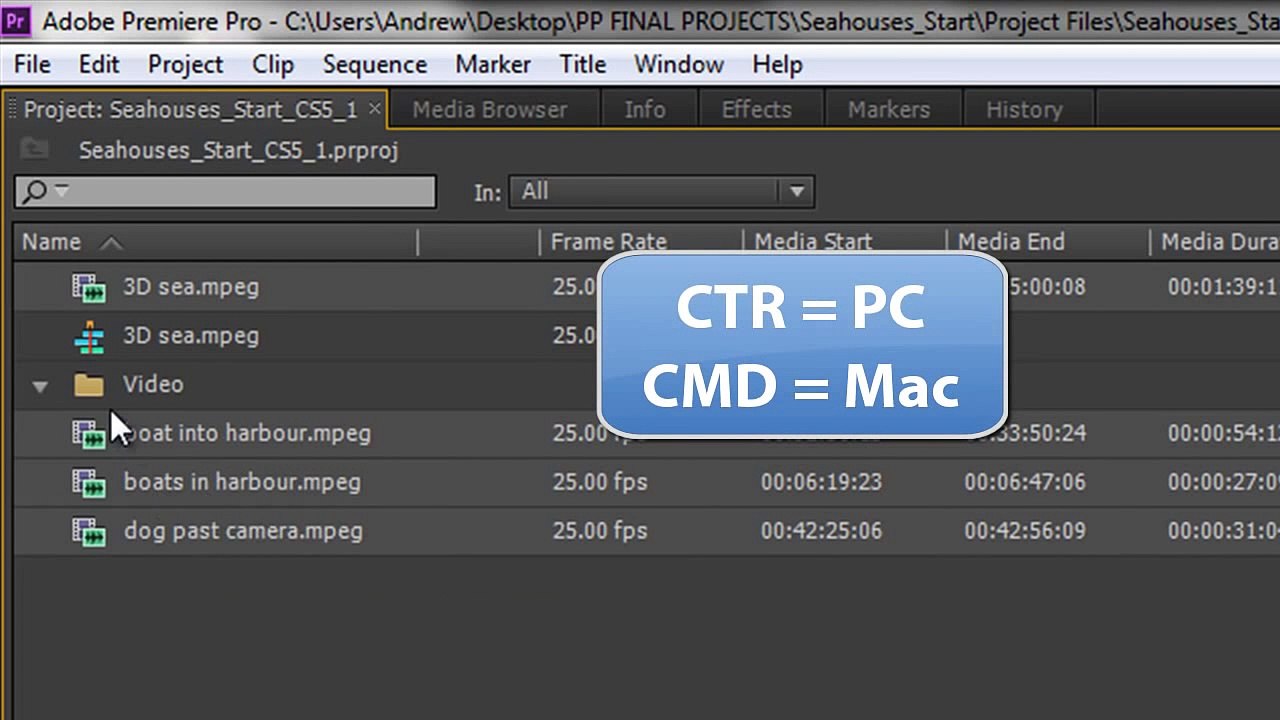Click the clip icon of boats in harbour.mpeg
Viewport: 1280px width, 720px height.
click(x=89, y=483)
